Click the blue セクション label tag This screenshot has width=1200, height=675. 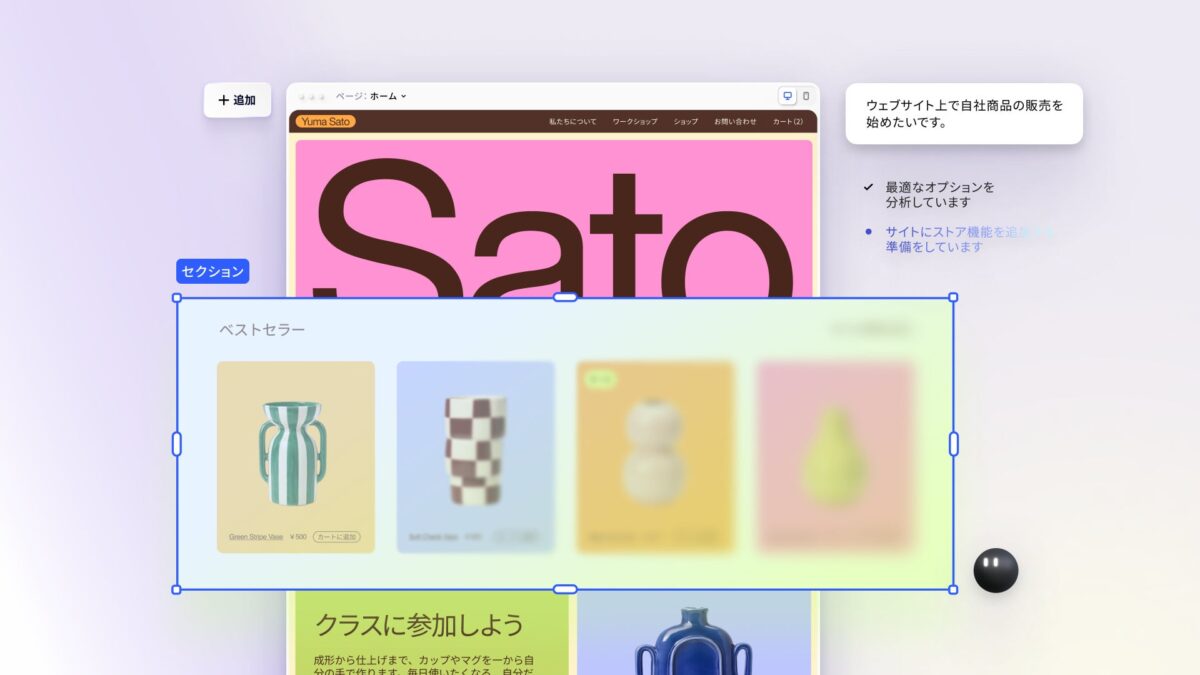(212, 271)
